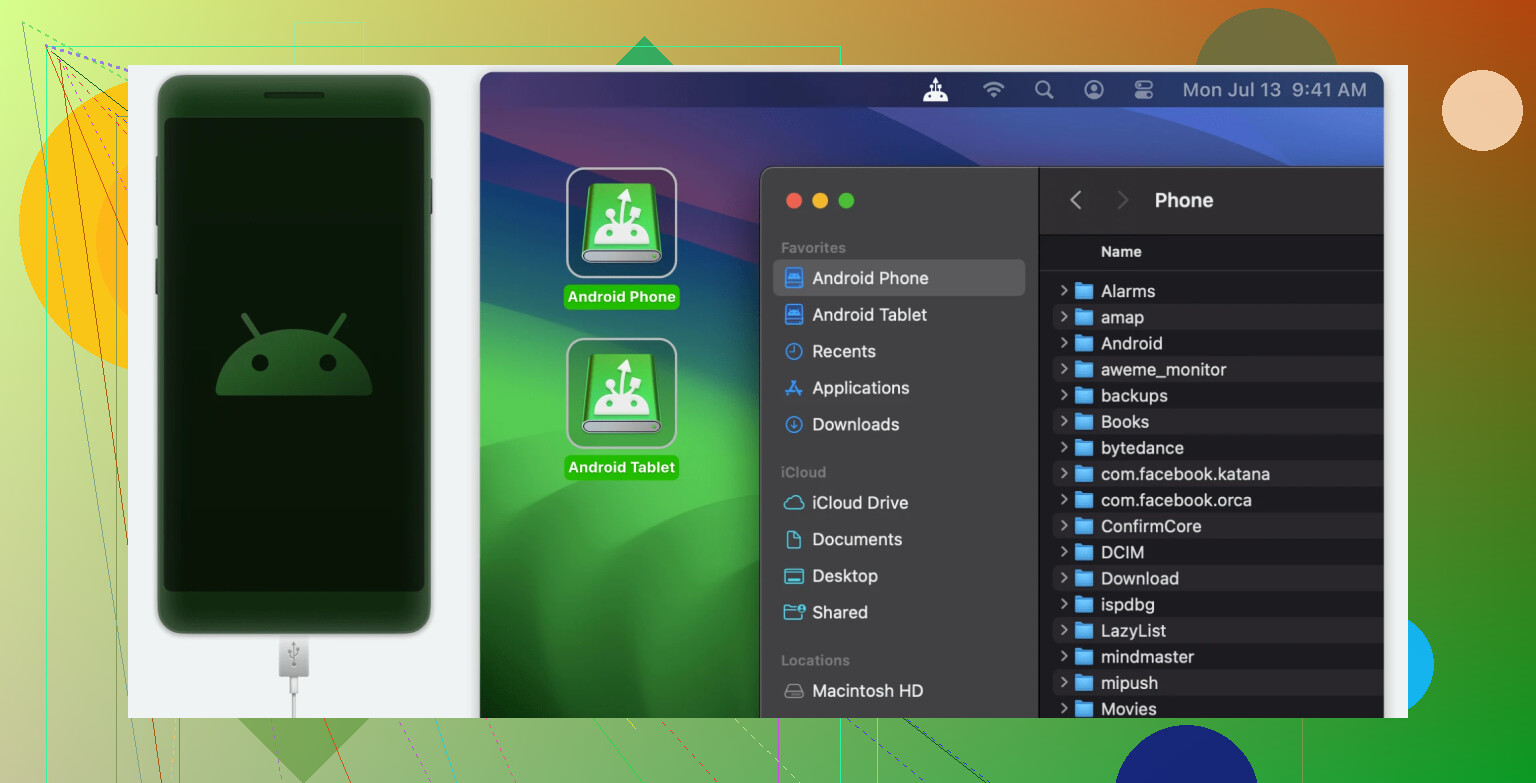Viewport: 1536px width, 783px height.
Task: Select the com.facebook.orca folder name
Action: tap(1176, 500)
